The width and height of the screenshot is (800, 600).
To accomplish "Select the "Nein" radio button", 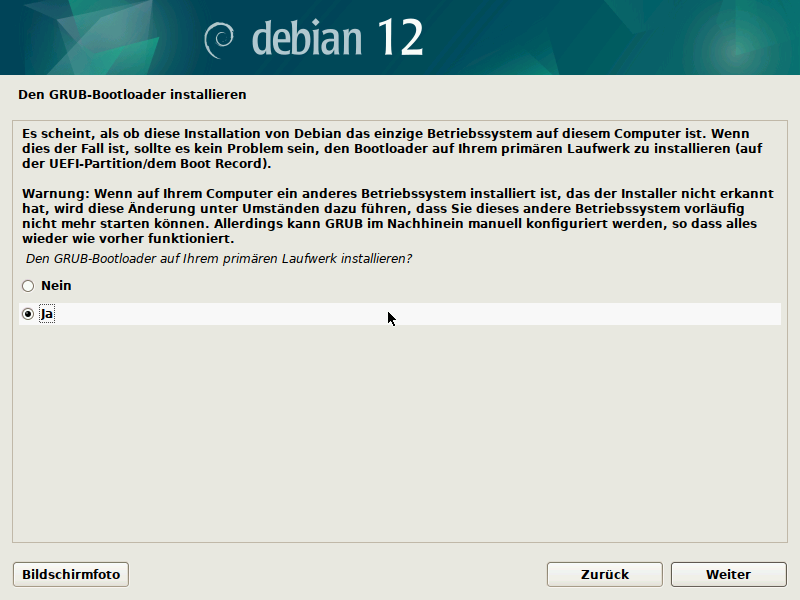I will coord(28,286).
